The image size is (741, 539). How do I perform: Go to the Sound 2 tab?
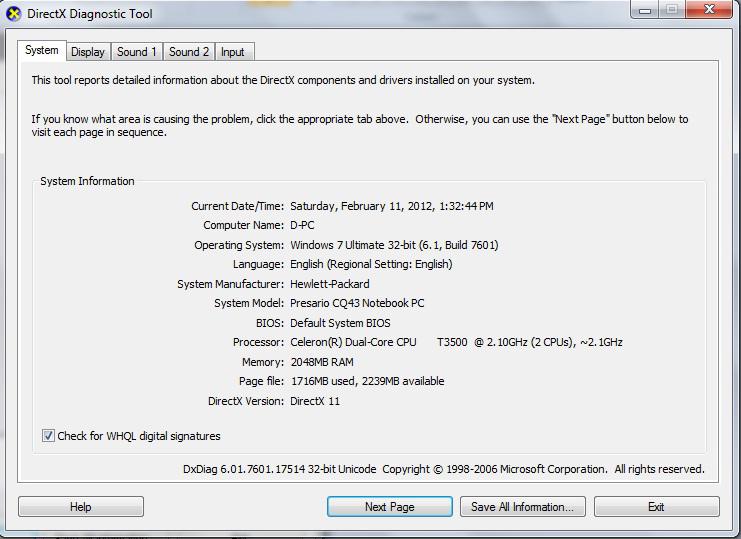pos(189,52)
